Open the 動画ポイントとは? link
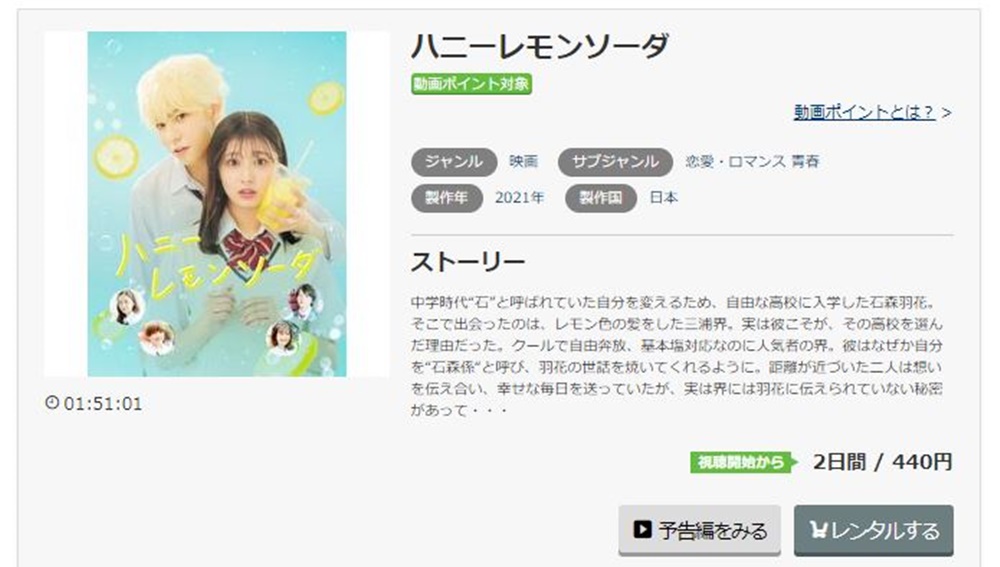This screenshot has height=567, width=1000. click(x=864, y=112)
